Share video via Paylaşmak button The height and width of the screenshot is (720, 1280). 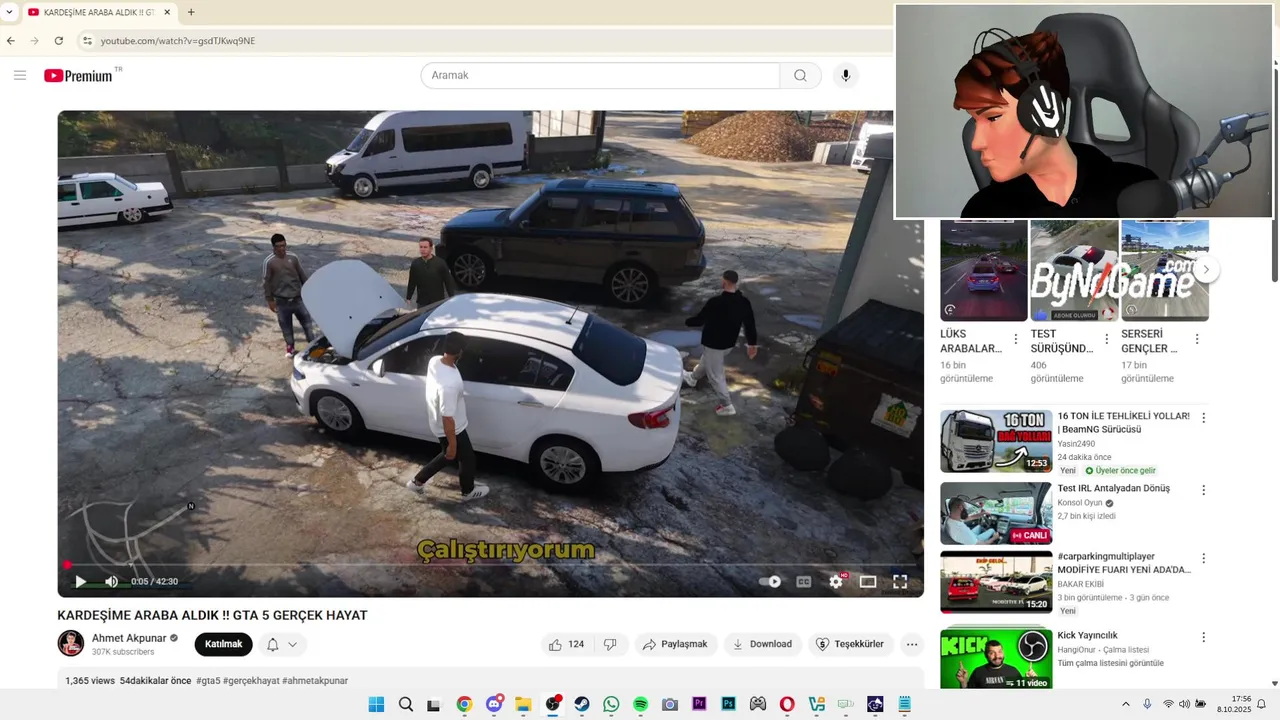point(675,644)
